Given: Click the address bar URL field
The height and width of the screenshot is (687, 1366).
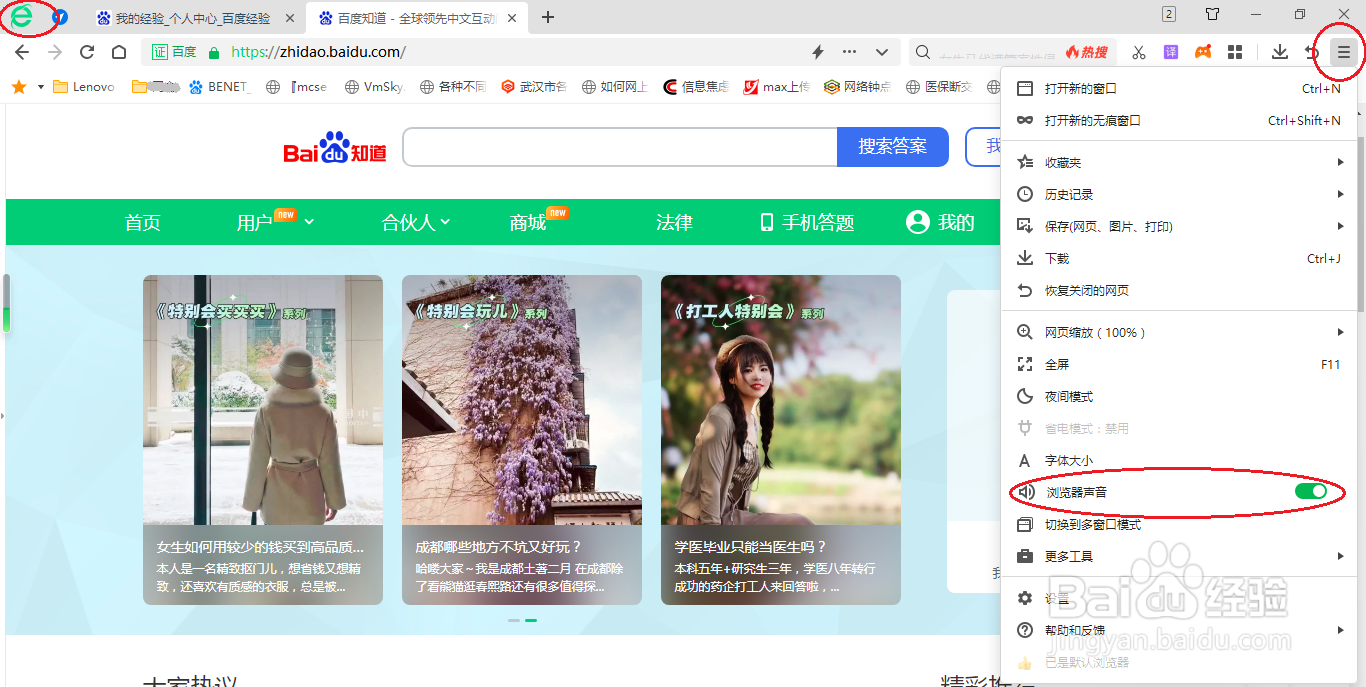Looking at the screenshot, I should click(518, 52).
